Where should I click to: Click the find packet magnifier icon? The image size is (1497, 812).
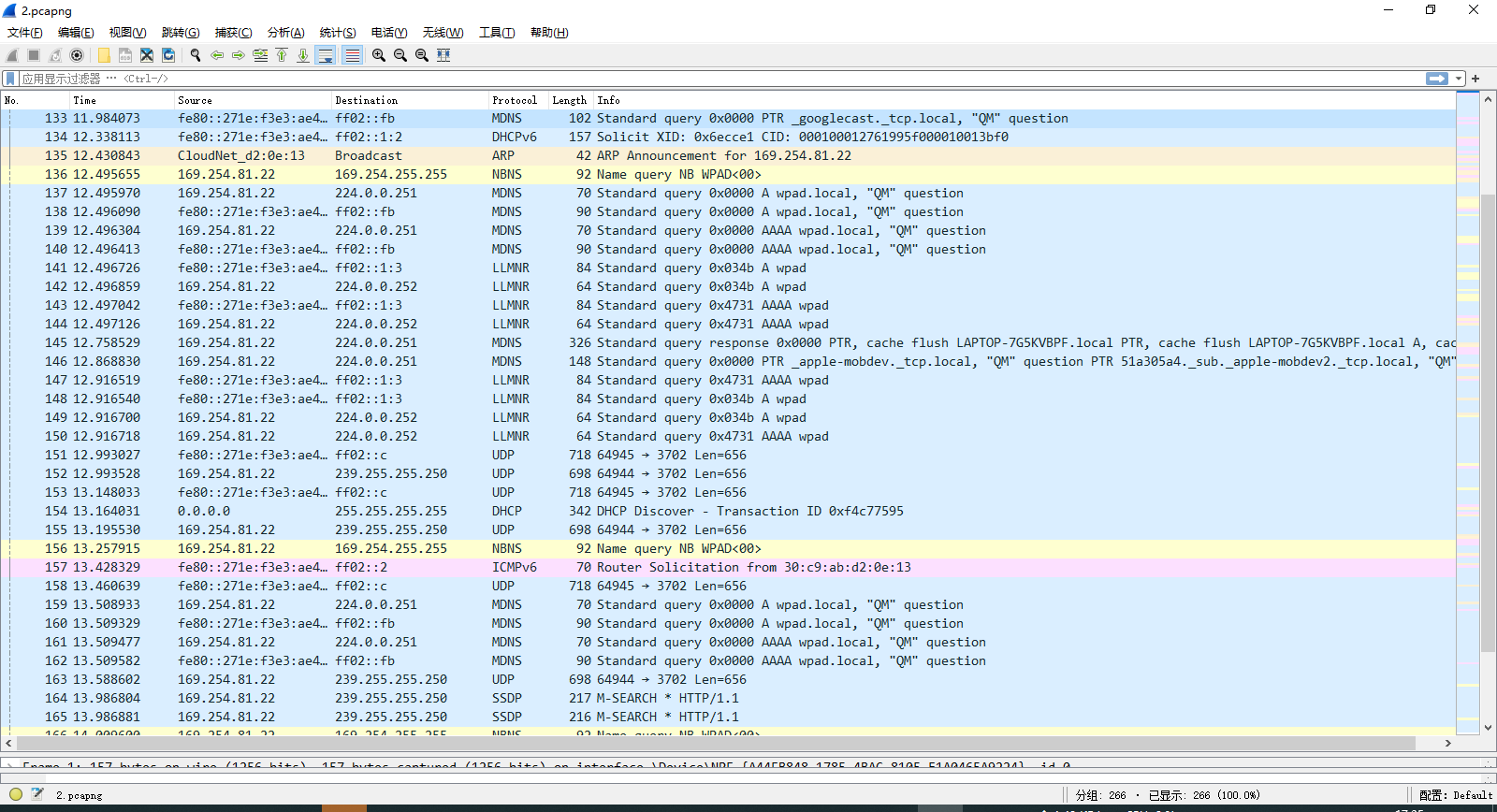coord(196,55)
